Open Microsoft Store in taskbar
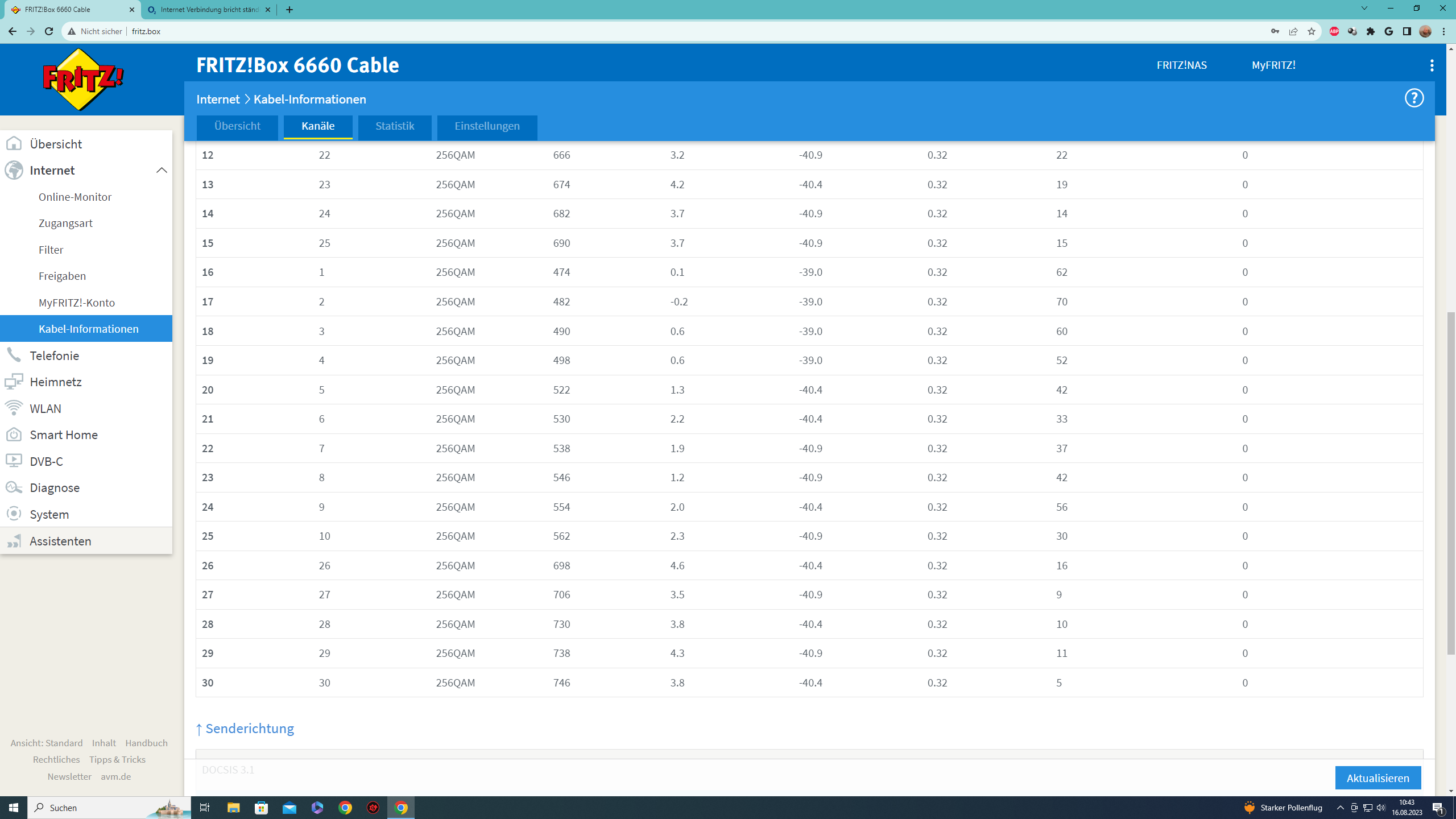 pyautogui.click(x=261, y=808)
